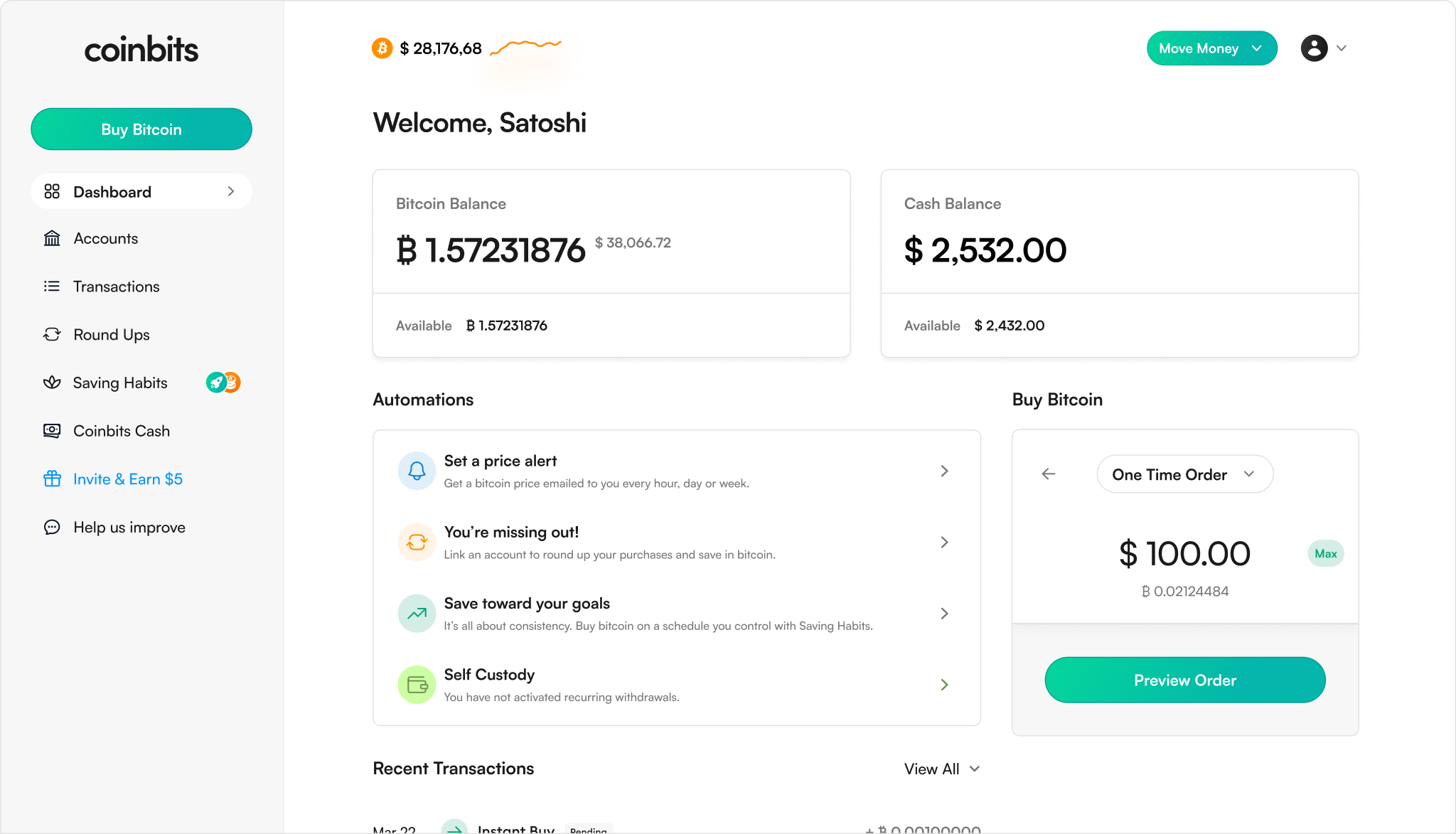Click Preview Order
1456x834 pixels.
(x=1184, y=680)
